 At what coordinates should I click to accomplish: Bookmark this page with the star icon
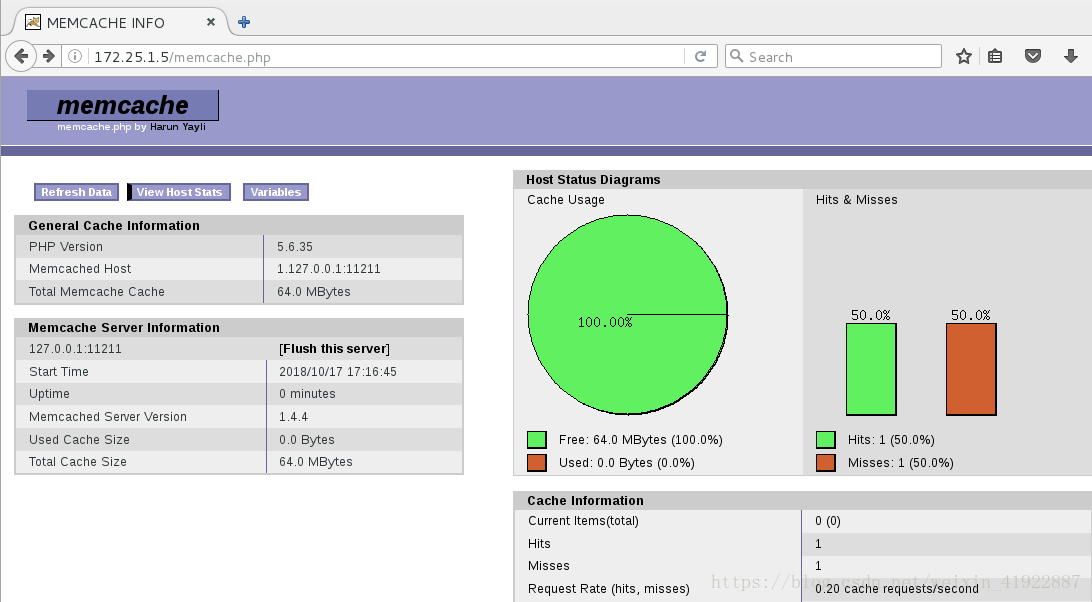click(963, 56)
